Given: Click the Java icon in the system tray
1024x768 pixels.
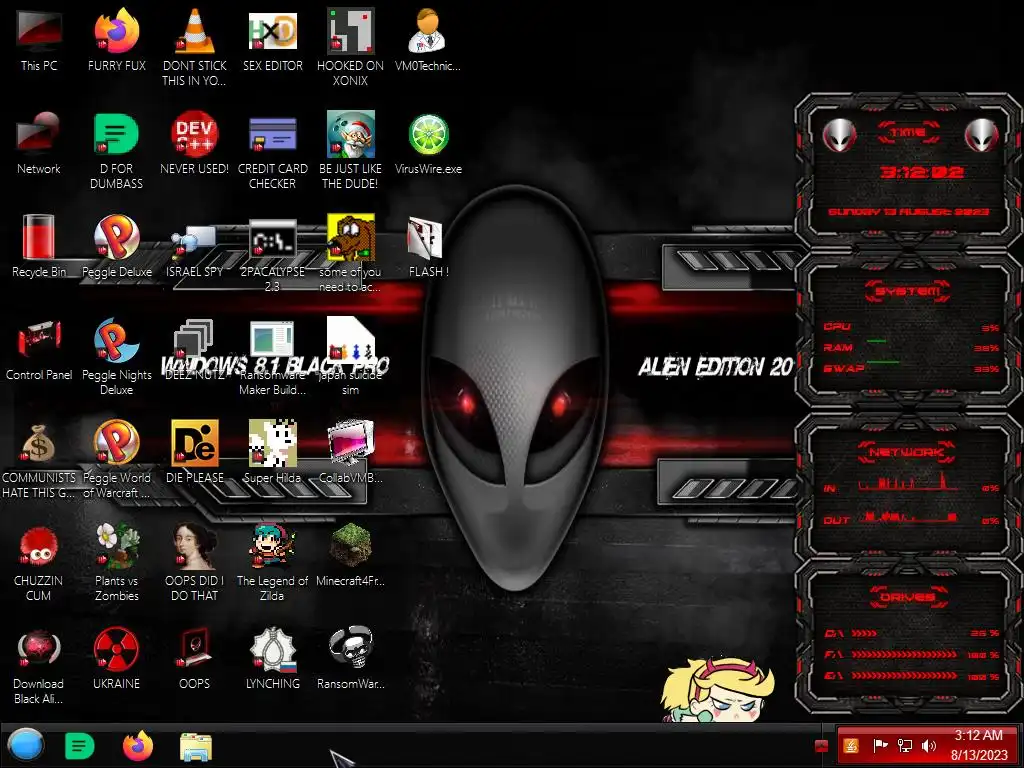Looking at the screenshot, I should click(851, 746).
